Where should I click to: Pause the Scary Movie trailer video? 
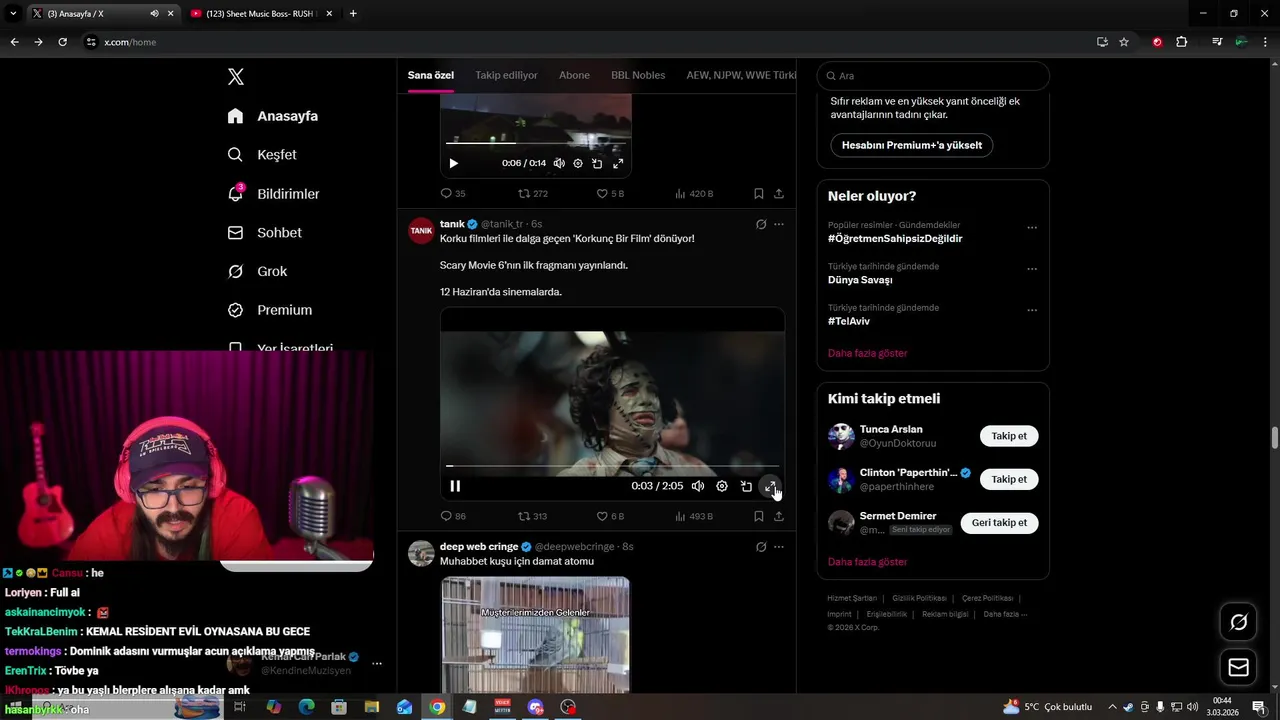tap(455, 486)
